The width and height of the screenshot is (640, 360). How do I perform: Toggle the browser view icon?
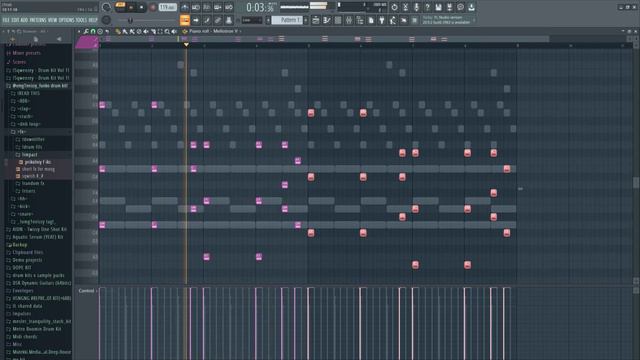(360, 20)
